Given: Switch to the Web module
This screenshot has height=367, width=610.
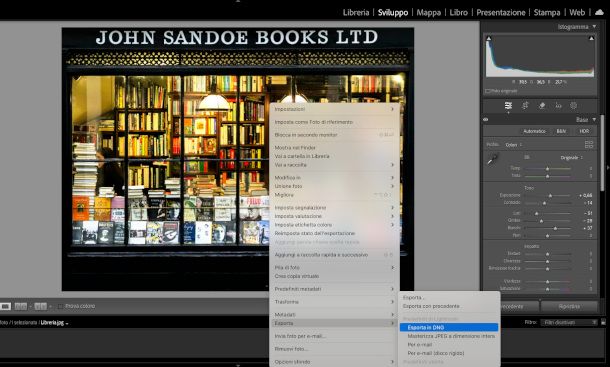Looking at the screenshot, I should click(x=577, y=12).
